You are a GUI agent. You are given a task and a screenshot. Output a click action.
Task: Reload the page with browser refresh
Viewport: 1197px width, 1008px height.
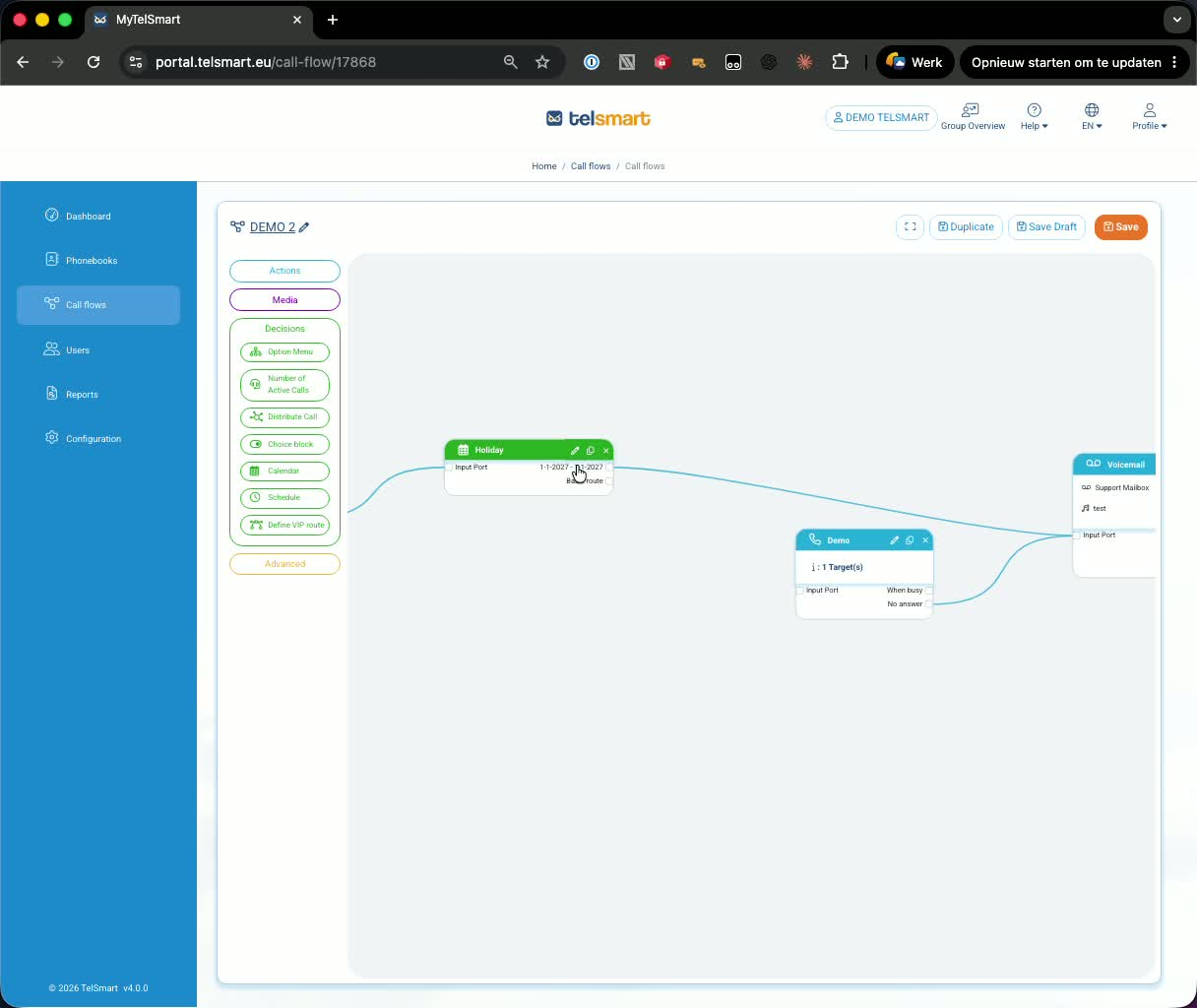click(x=94, y=62)
